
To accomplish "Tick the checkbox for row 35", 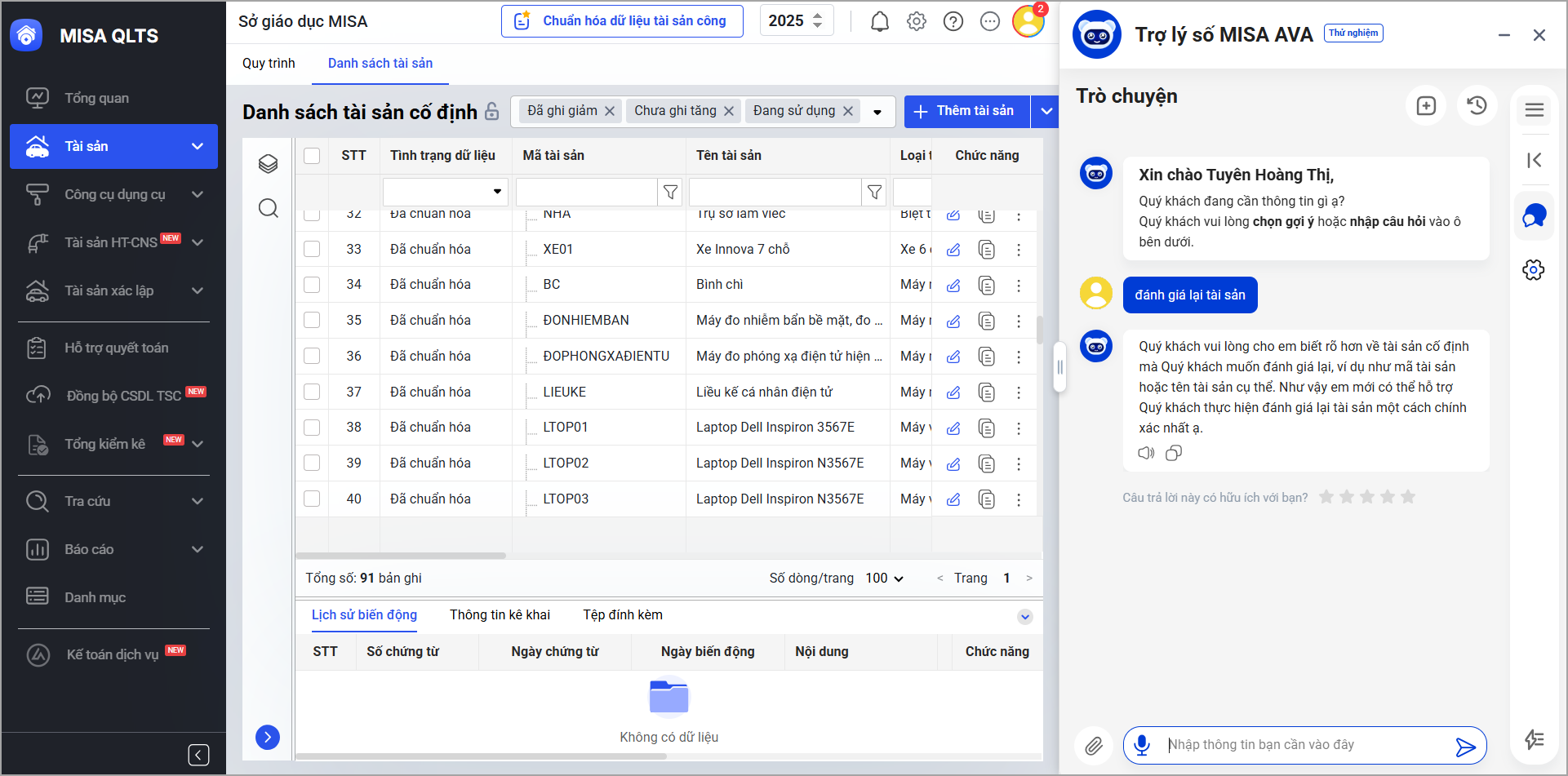I will coord(312,321).
